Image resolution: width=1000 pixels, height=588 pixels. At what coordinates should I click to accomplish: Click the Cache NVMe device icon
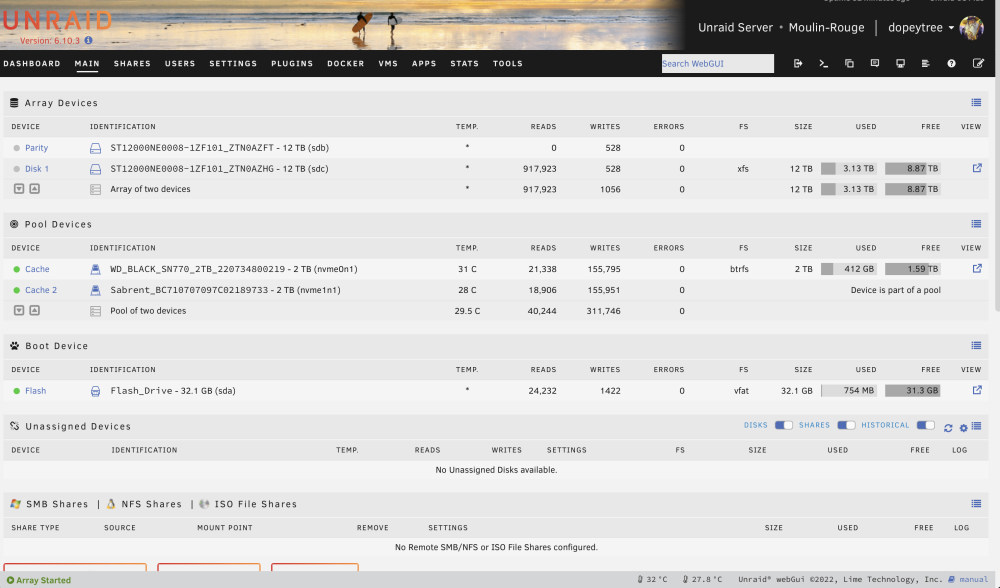[95, 269]
